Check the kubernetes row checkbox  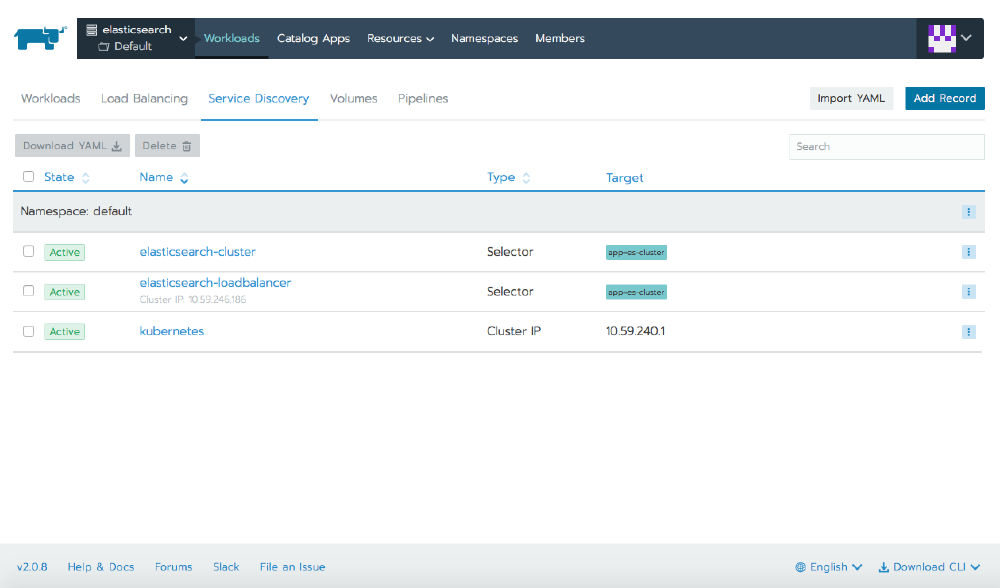(28, 331)
